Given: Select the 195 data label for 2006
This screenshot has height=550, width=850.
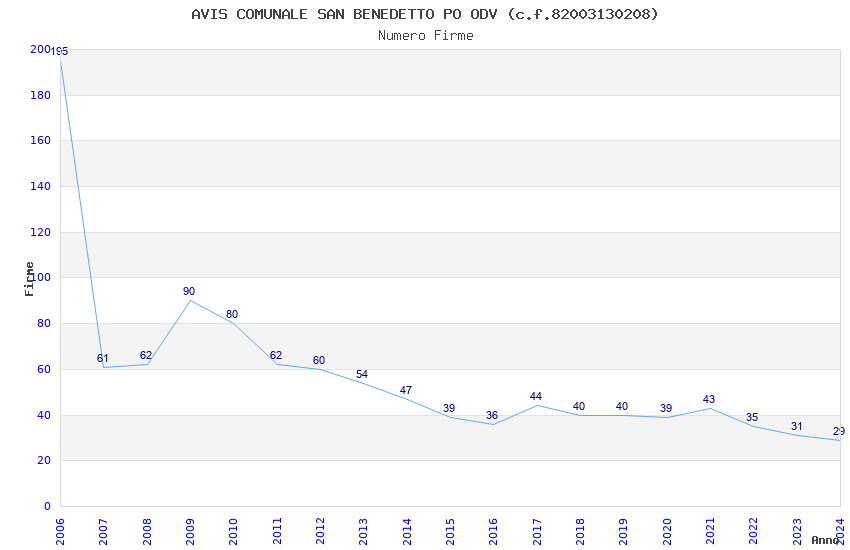Looking at the screenshot, I should (59, 51).
